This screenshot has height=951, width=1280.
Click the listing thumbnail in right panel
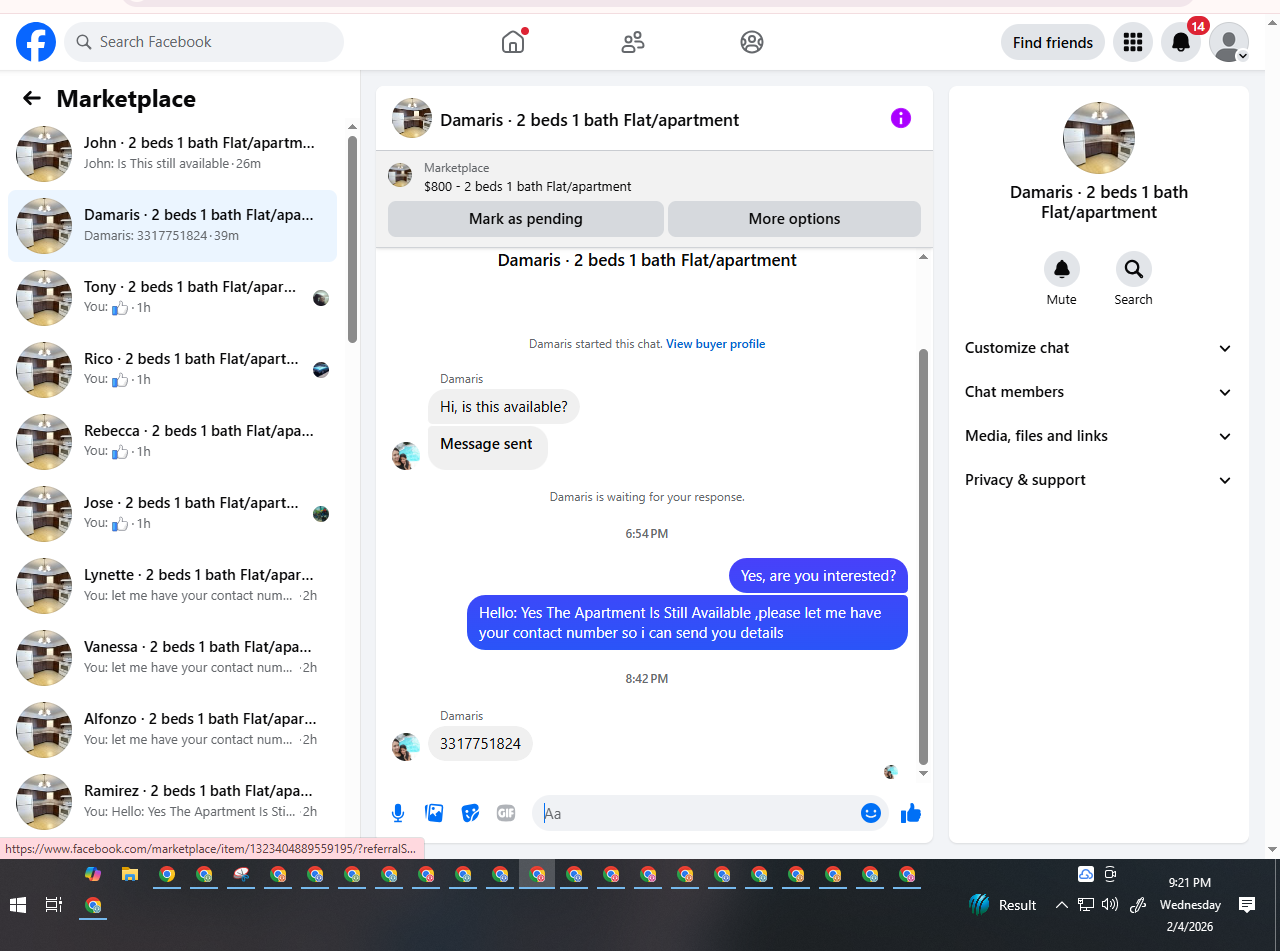point(1099,138)
